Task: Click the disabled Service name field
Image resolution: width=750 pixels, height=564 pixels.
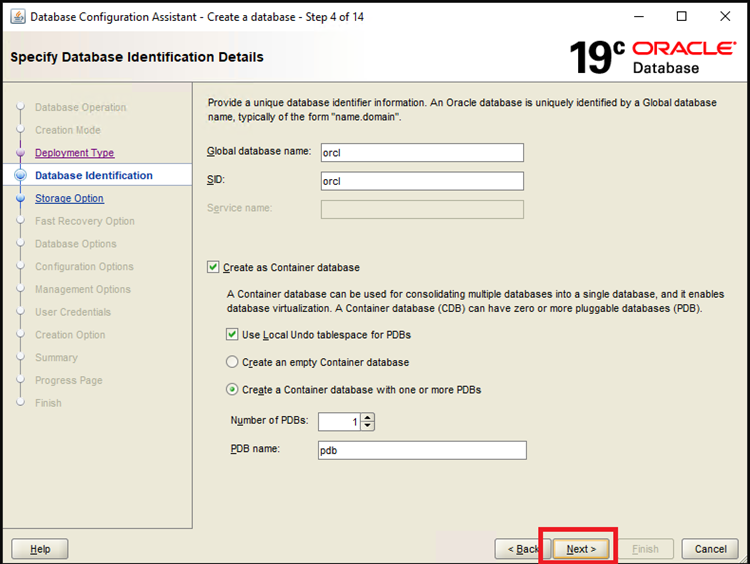Action: click(422, 210)
